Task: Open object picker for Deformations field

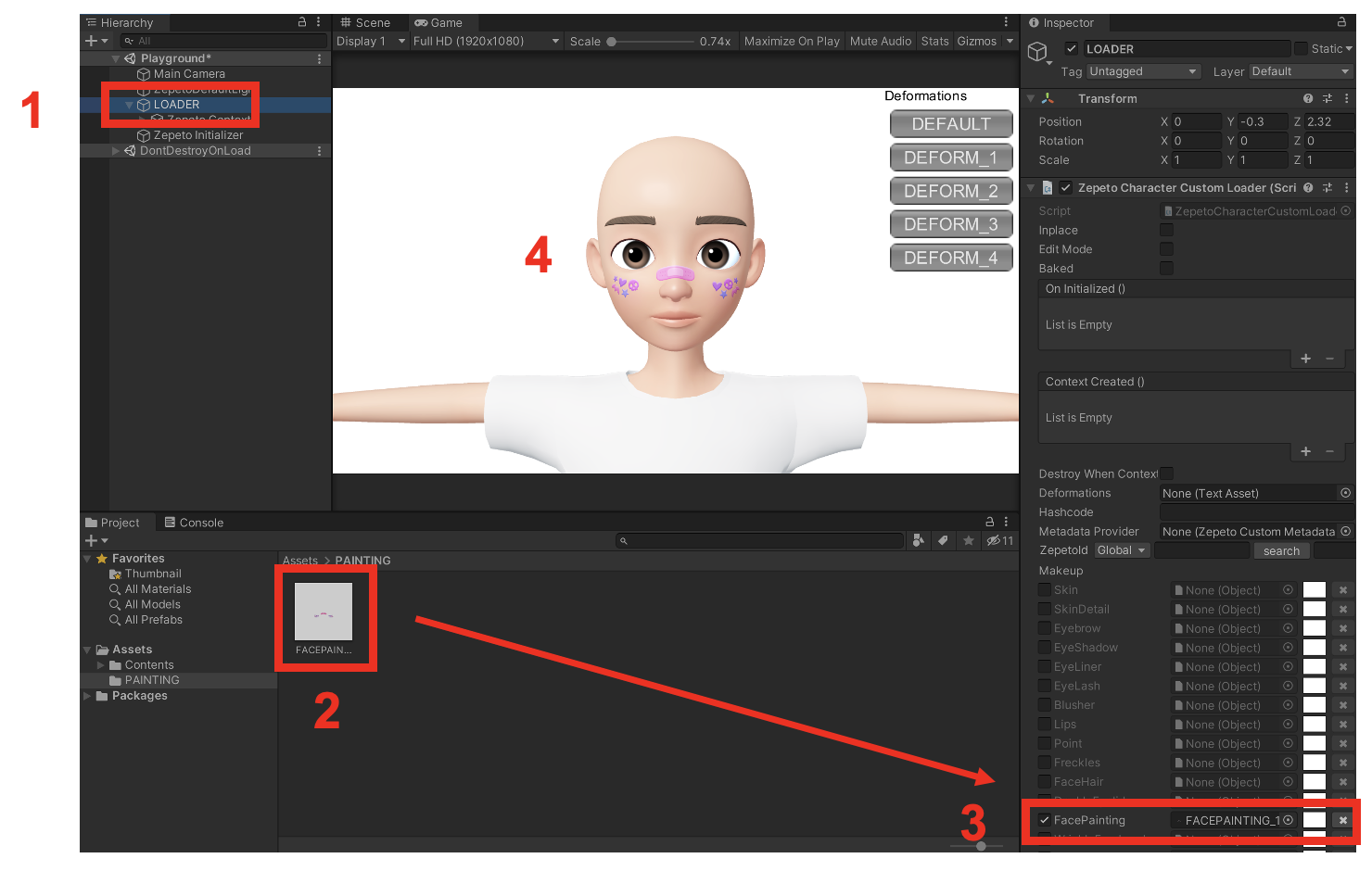Action: click(x=1345, y=493)
